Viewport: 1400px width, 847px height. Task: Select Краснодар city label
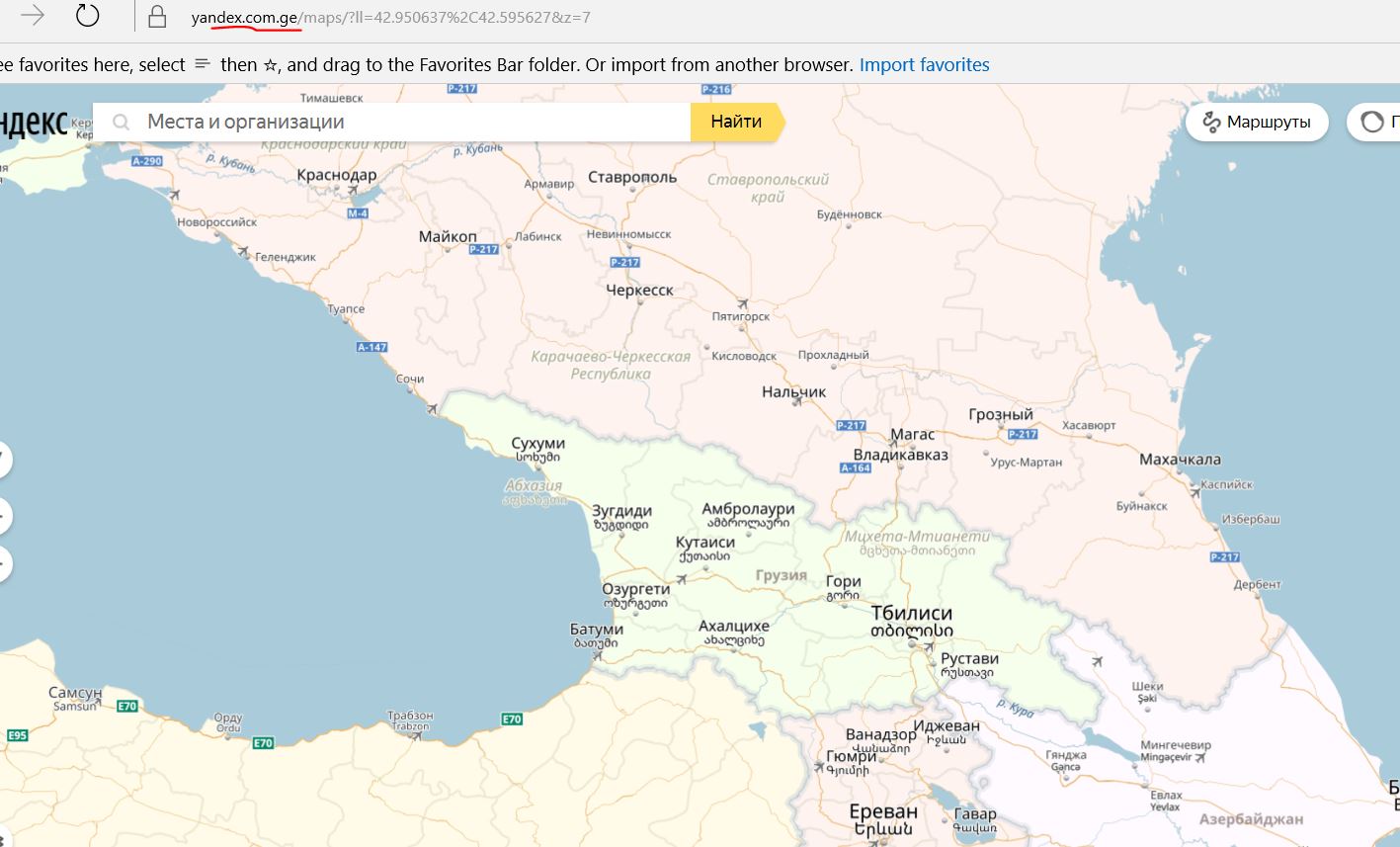337,175
